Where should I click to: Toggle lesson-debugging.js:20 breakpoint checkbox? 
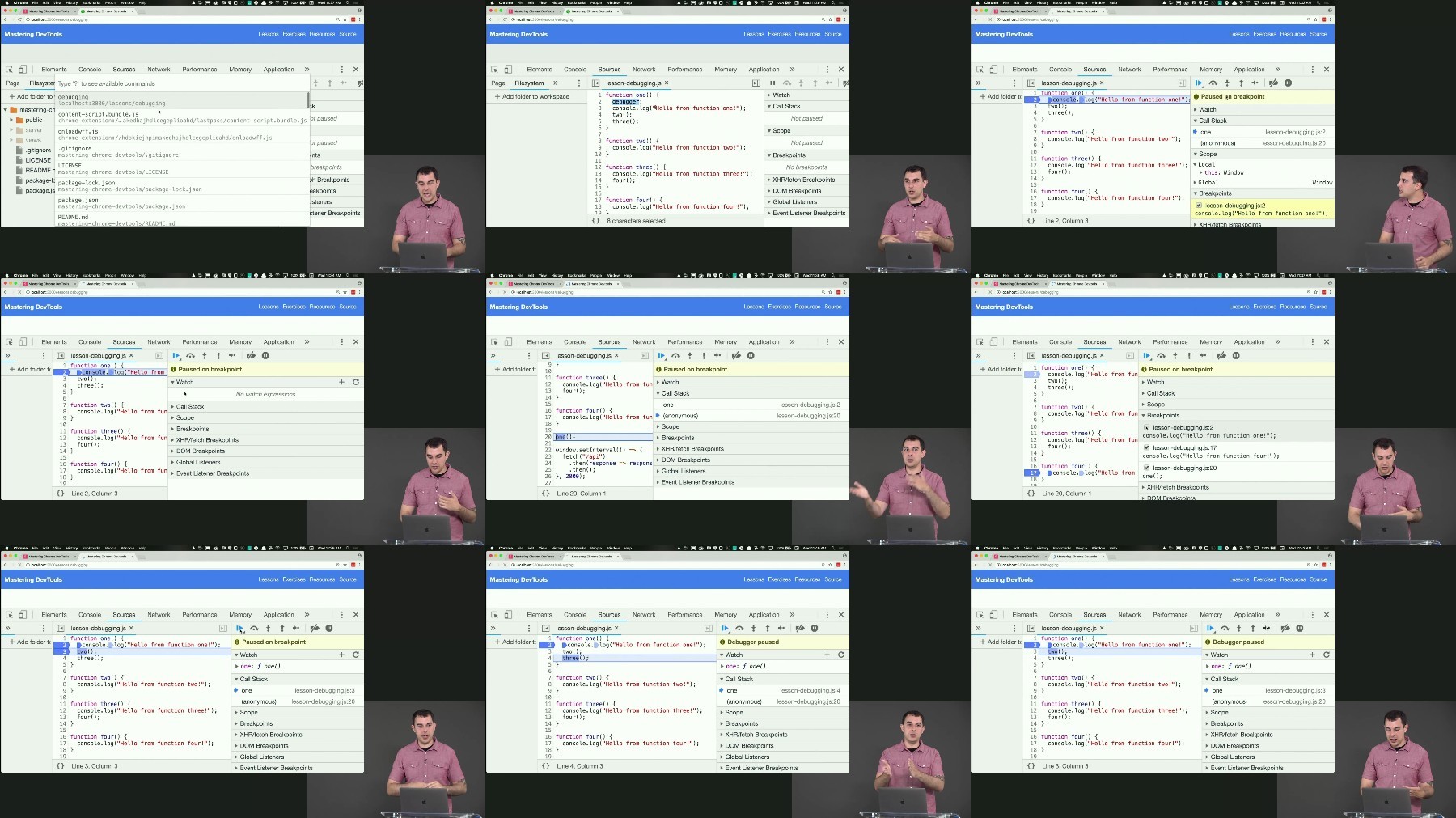tap(1146, 468)
